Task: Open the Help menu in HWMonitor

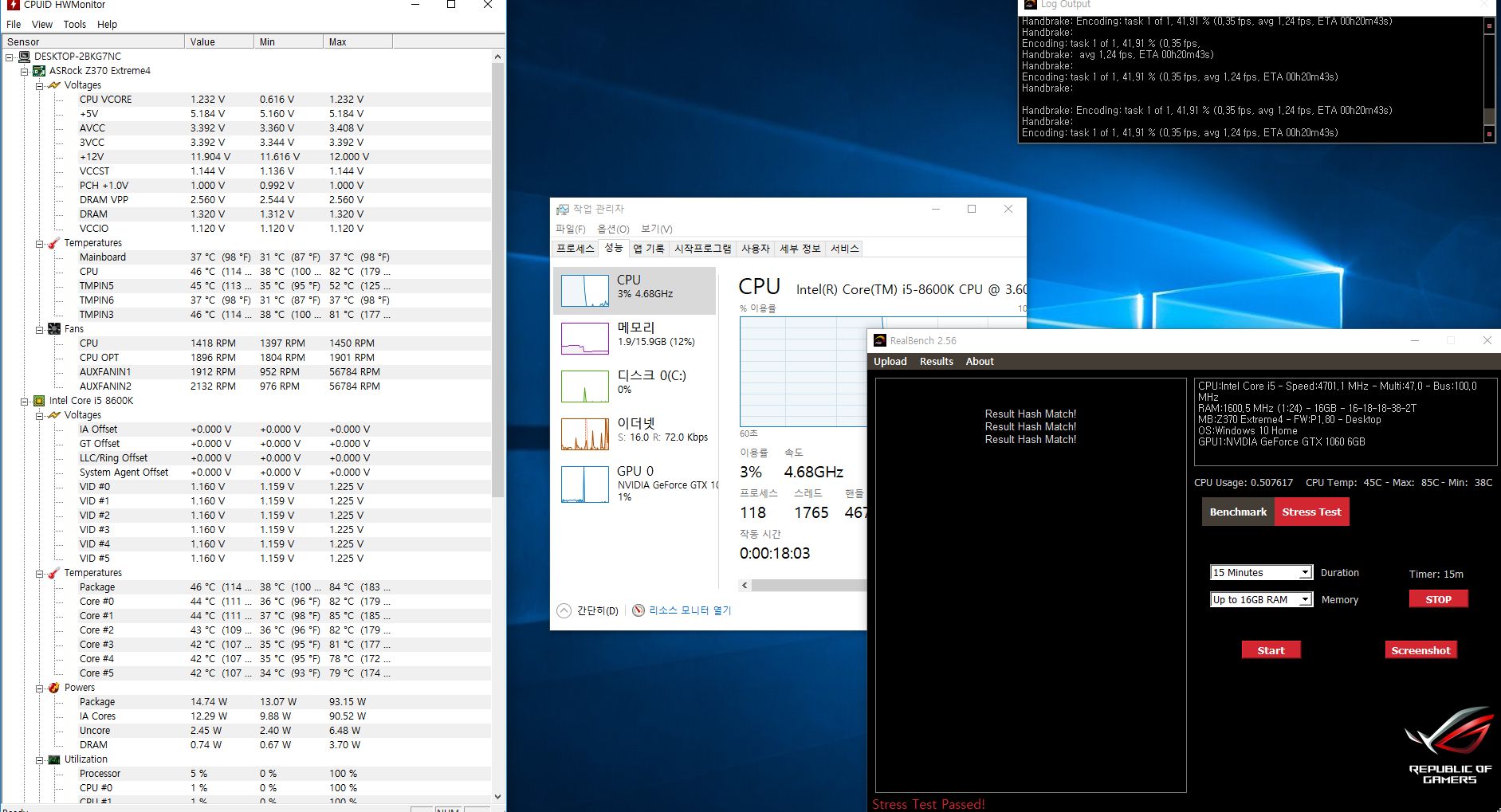Action: 107,25
